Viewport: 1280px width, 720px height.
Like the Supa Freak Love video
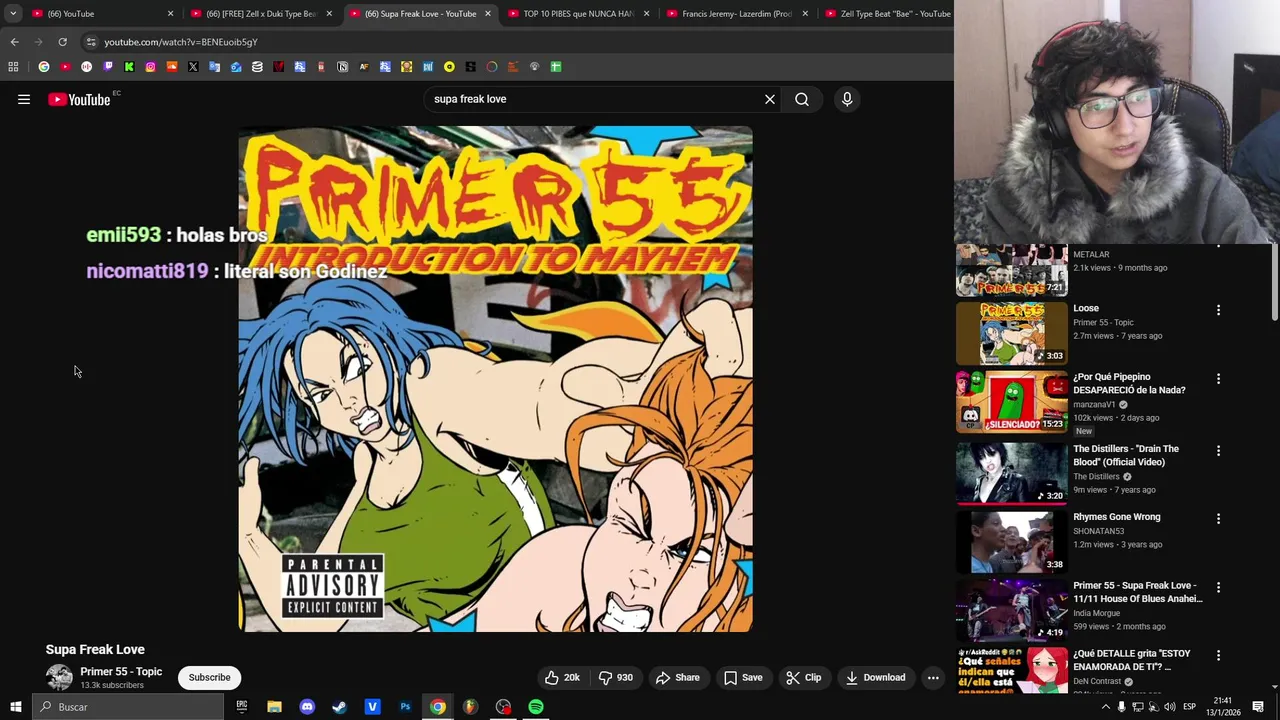[562, 677]
